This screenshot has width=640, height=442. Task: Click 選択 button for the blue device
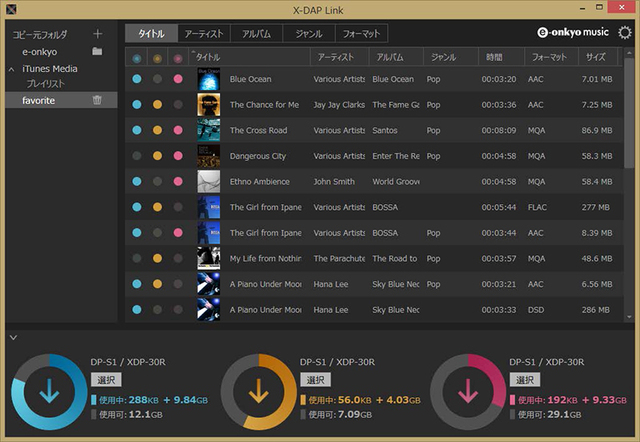[104, 380]
